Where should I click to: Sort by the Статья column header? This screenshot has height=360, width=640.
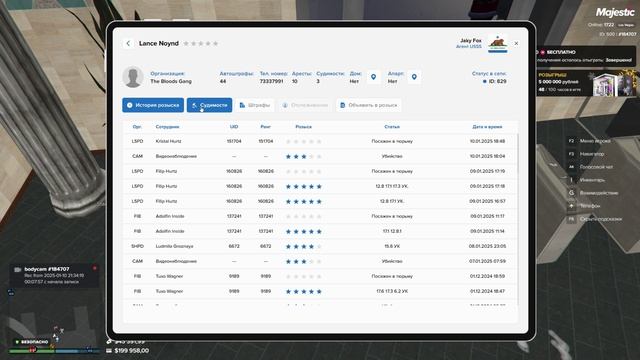[x=392, y=127]
